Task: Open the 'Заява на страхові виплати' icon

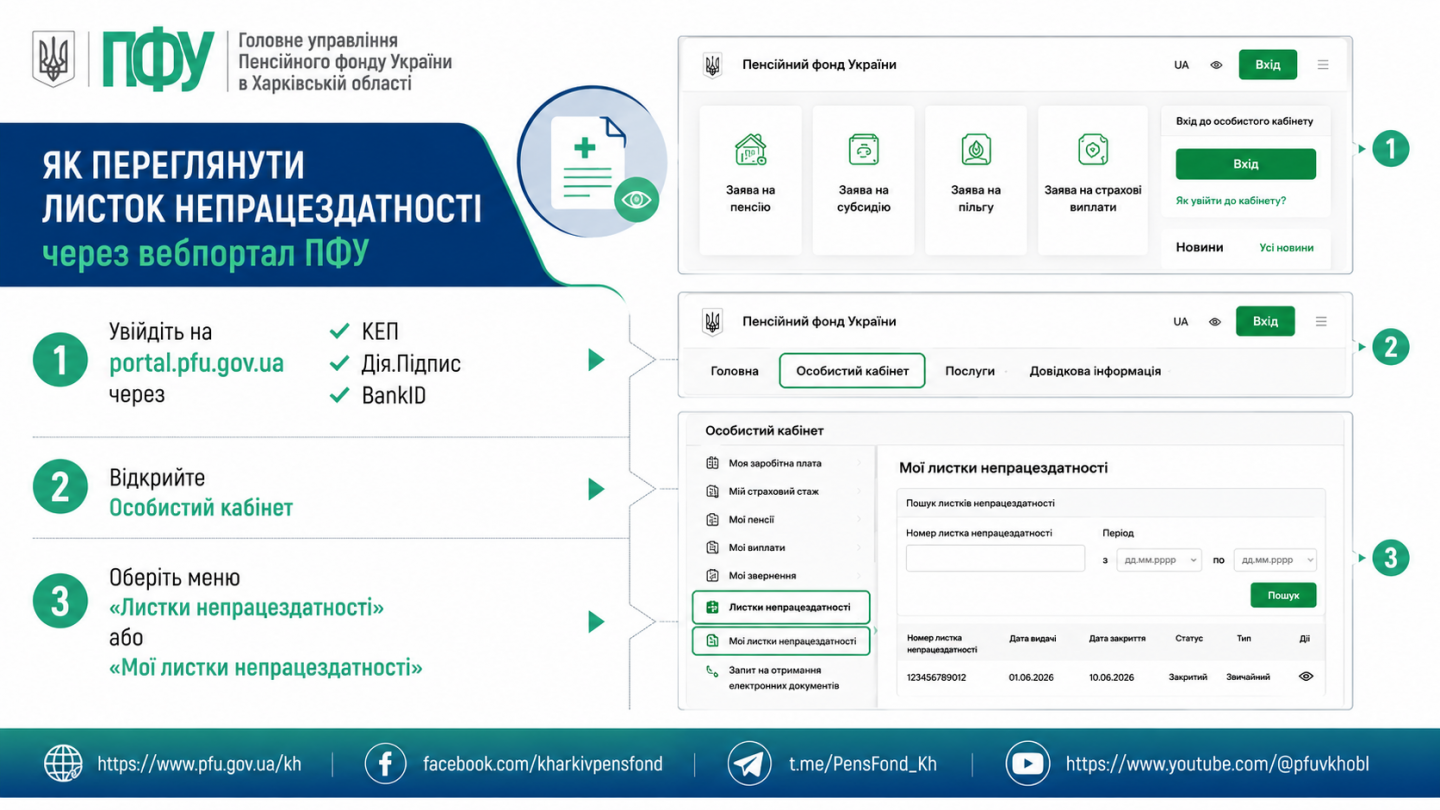Action: coord(1093,150)
